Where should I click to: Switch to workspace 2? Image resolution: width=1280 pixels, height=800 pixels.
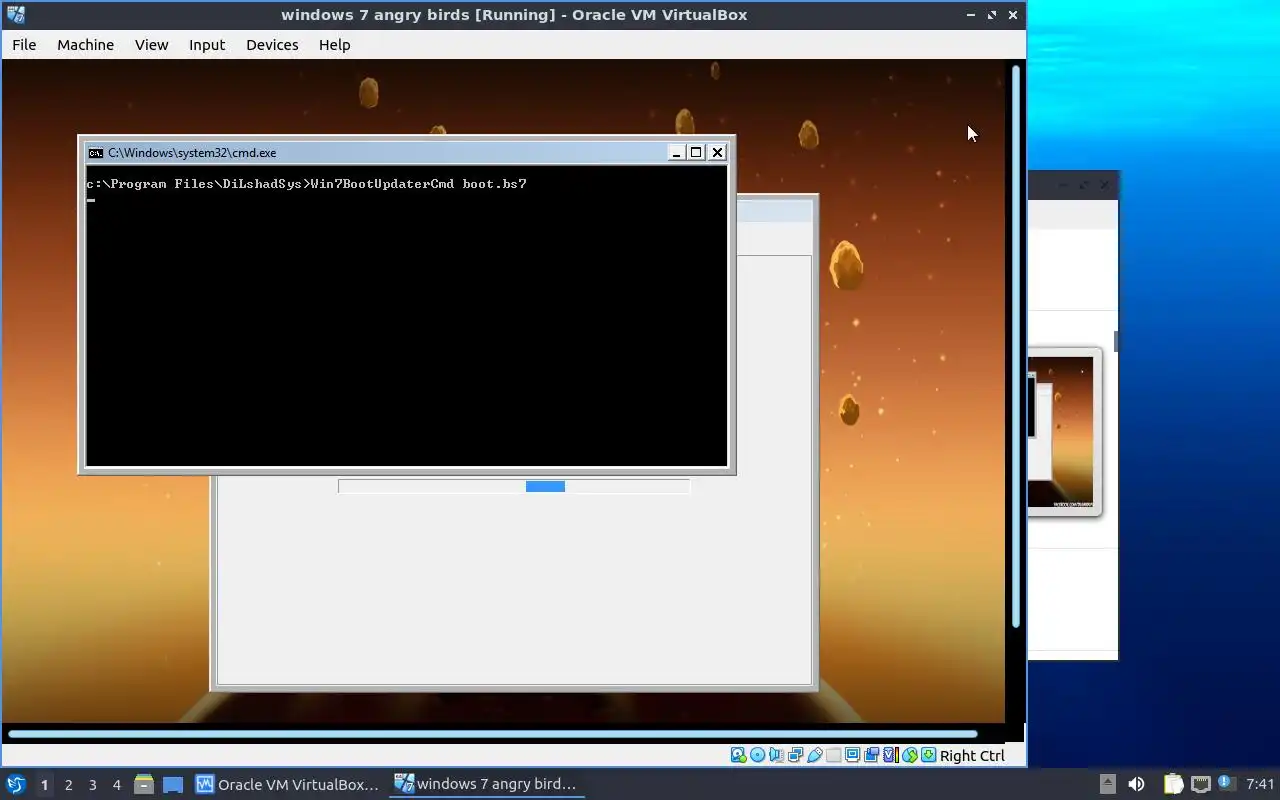point(68,785)
